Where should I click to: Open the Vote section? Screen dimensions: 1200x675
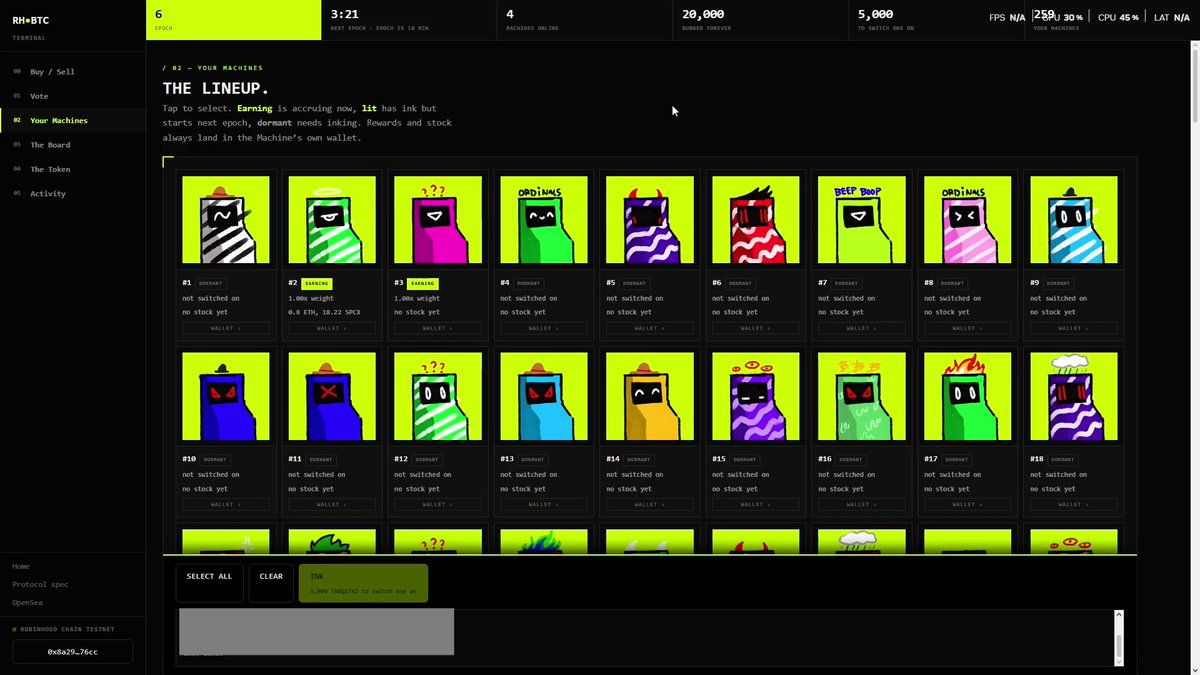(x=73, y=96)
